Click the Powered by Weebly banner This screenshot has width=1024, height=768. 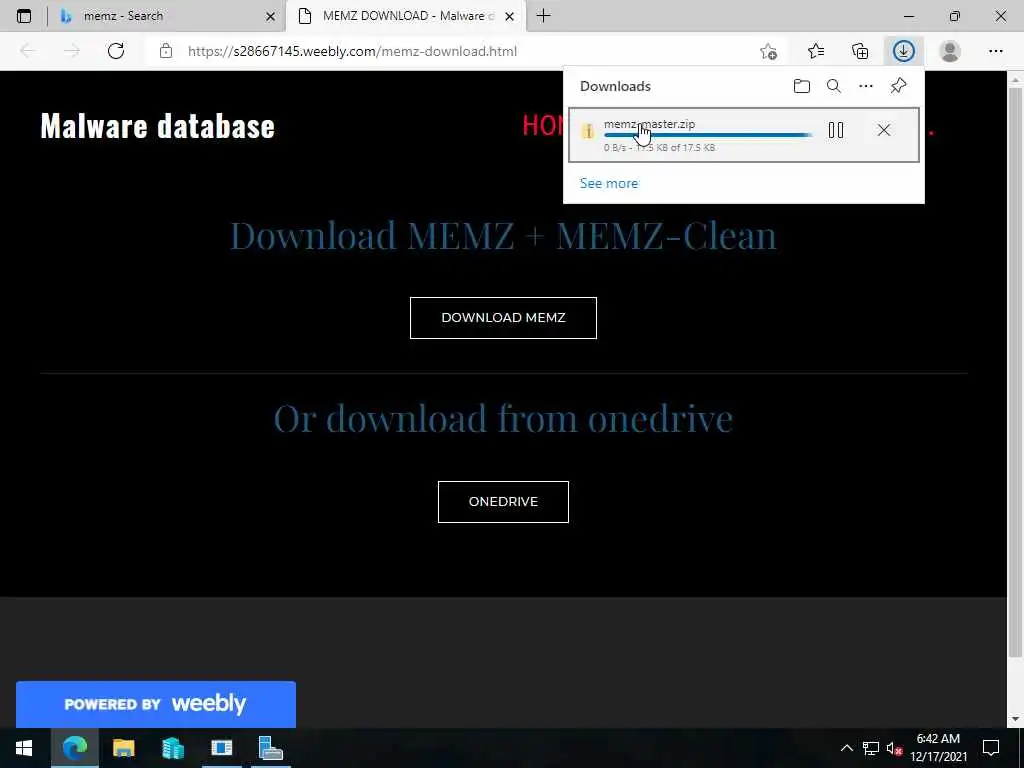(x=155, y=704)
